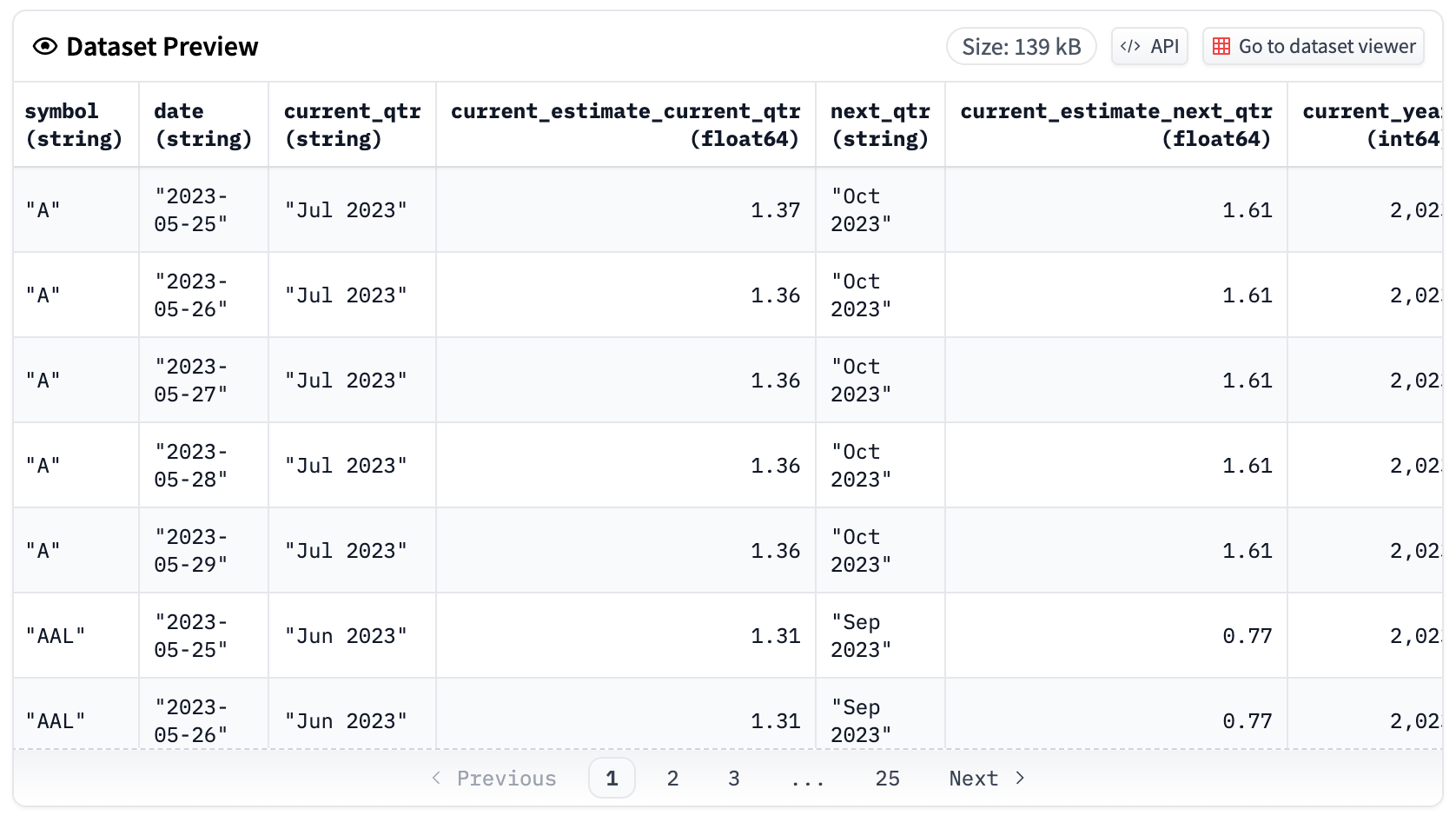This screenshot has width=1456, height=822.
Task: Select the highlighted page 1 button
Action: pos(612,778)
